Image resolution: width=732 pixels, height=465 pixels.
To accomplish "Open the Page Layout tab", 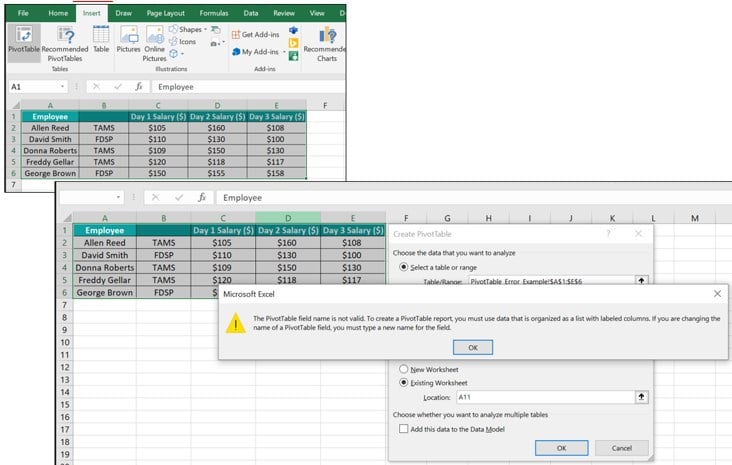I will [165, 13].
